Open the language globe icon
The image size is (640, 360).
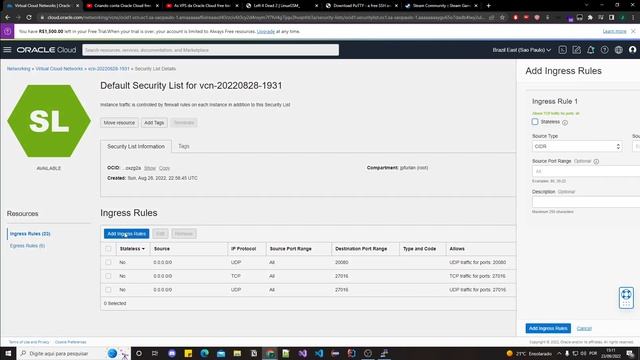(619, 50)
